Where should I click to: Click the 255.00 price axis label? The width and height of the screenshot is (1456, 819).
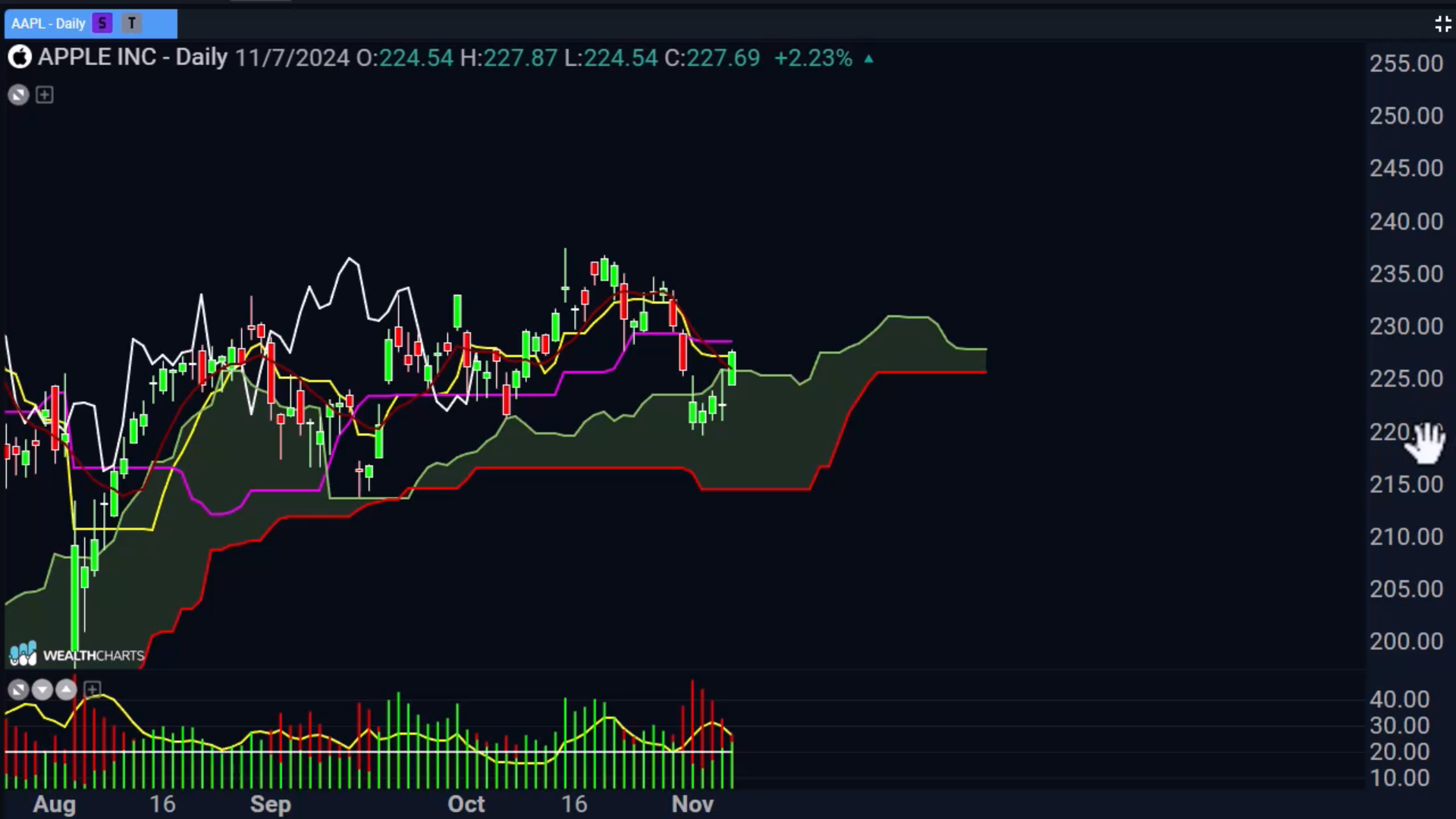1406,63
